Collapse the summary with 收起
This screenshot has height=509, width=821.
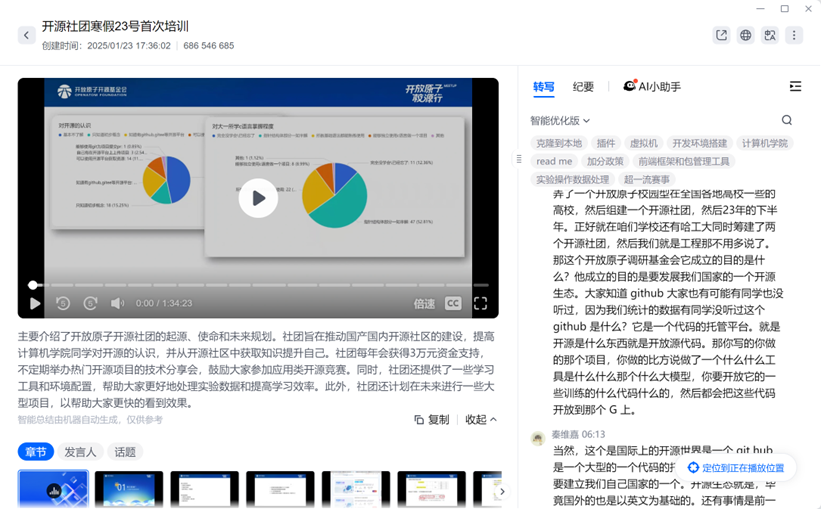click(481, 420)
